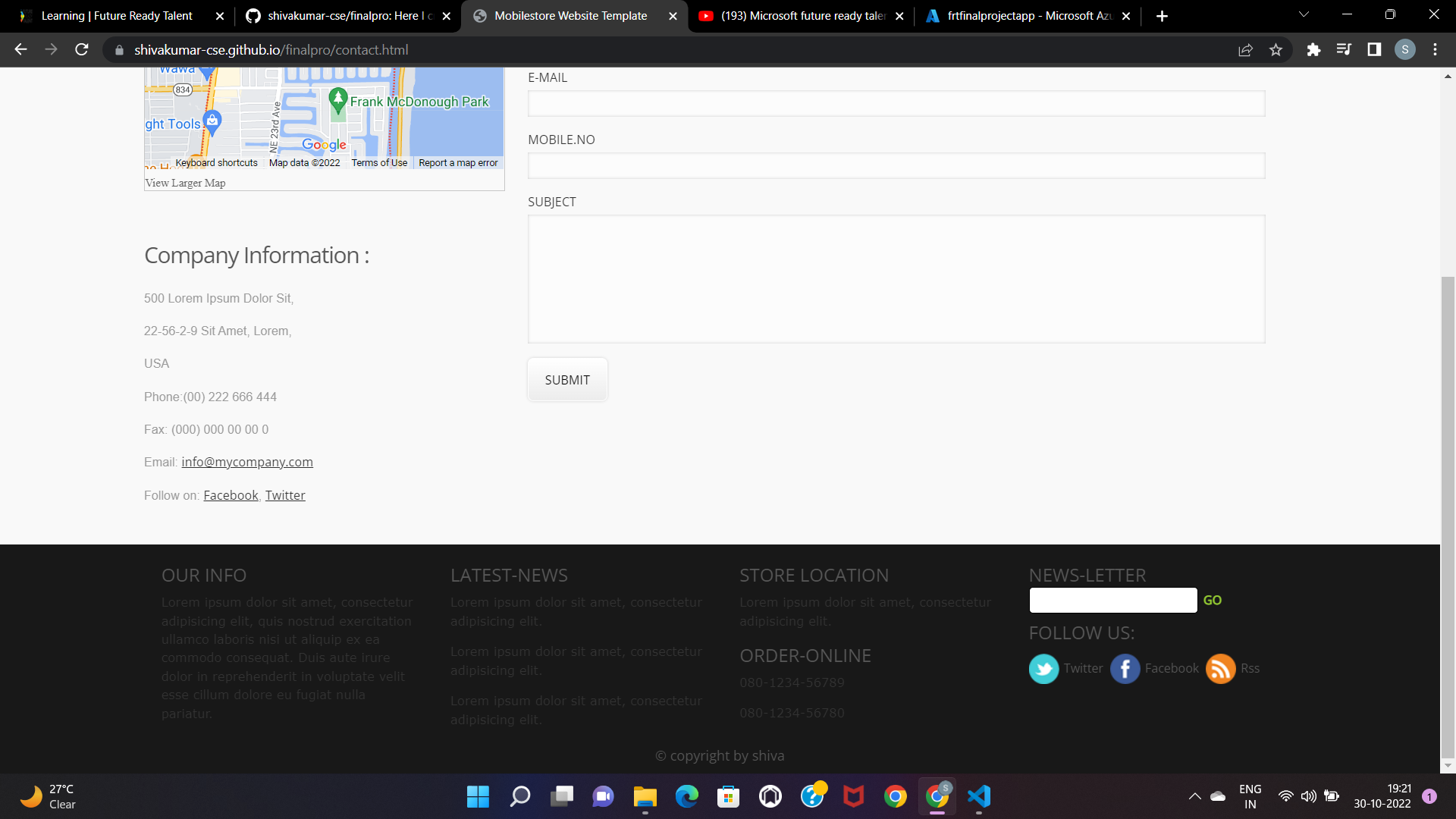Screen dimensions: 1456x819
Task: Launch Visual Studio Code from the taskbar
Action: point(979,796)
